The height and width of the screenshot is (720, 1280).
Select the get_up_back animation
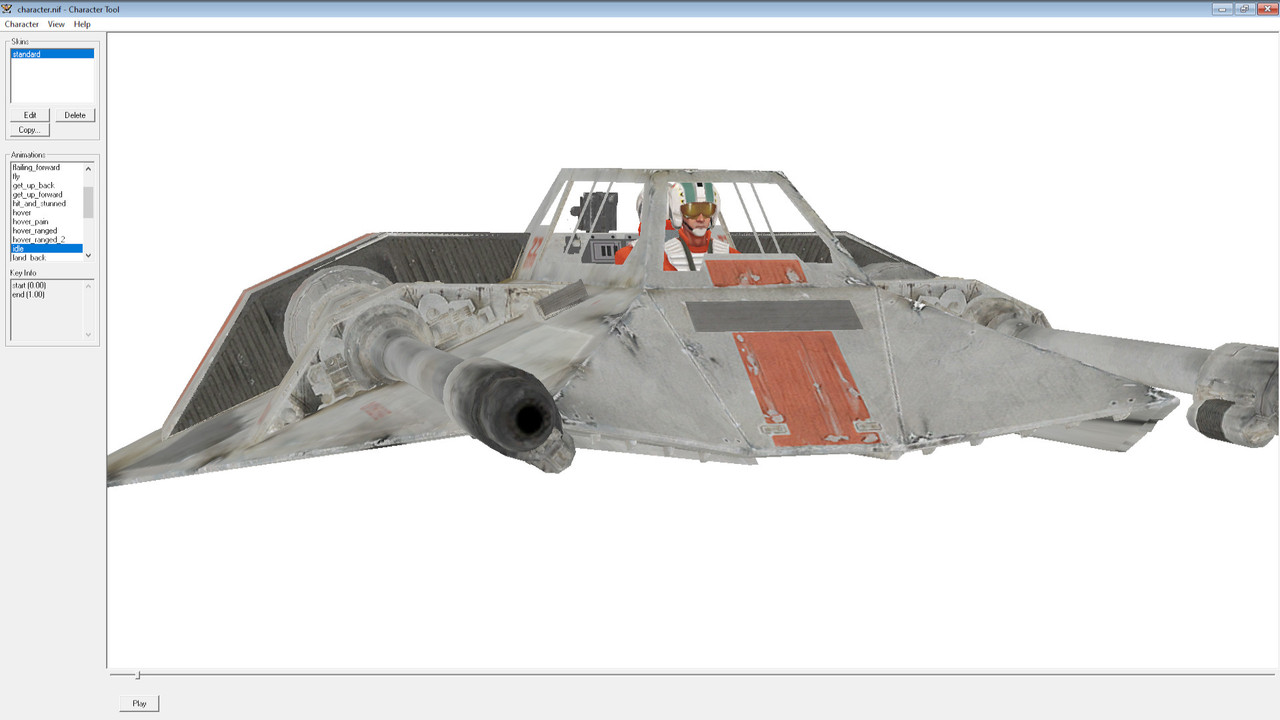tap(47, 185)
